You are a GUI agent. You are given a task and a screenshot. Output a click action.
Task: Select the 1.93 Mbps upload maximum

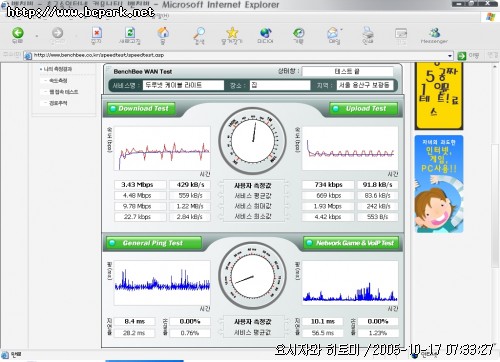[x=328, y=206]
